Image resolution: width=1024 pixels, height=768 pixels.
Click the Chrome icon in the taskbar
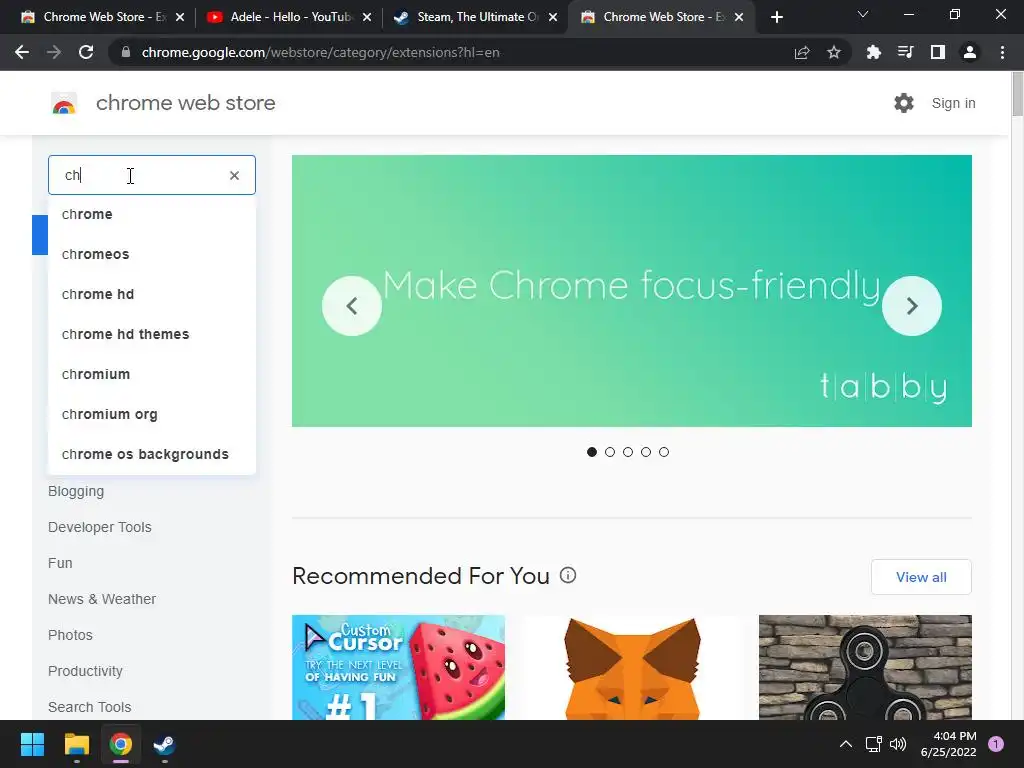click(121, 744)
